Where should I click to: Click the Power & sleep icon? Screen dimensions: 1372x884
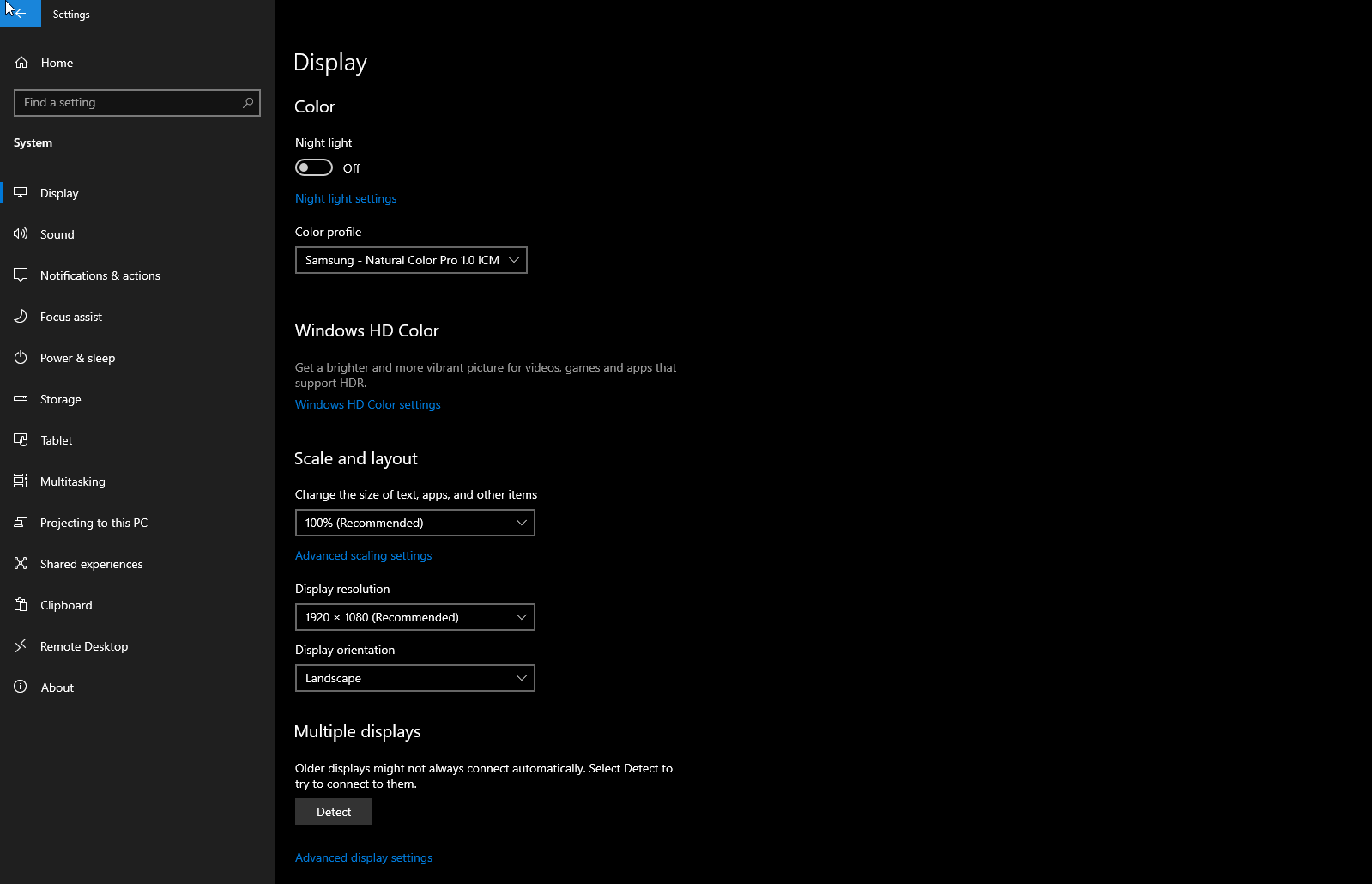(x=21, y=358)
